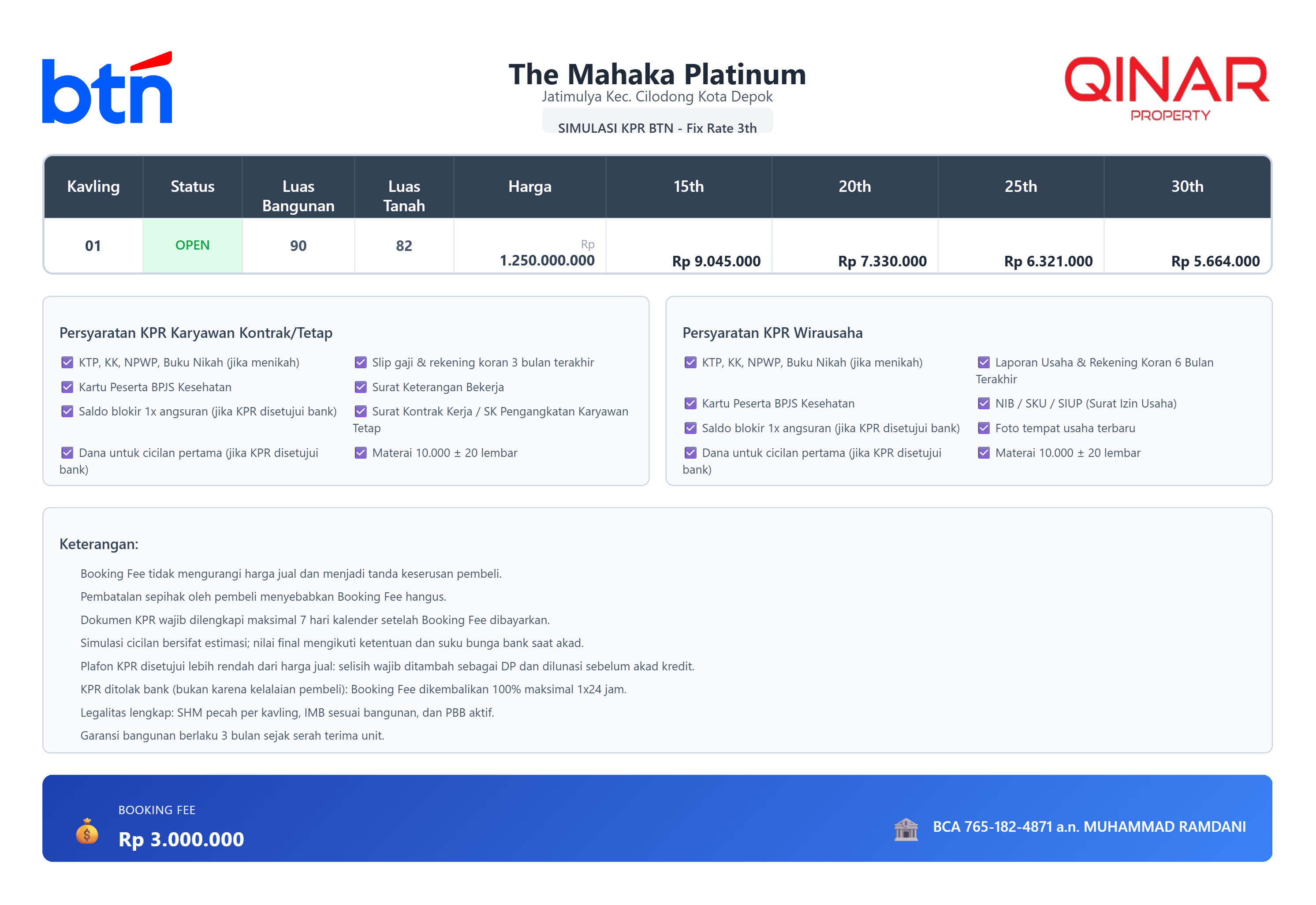The height and width of the screenshot is (905, 1316).
Task: Uncheck the Surat Kontrak Kerja checkbox
Action: coord(361,411)
